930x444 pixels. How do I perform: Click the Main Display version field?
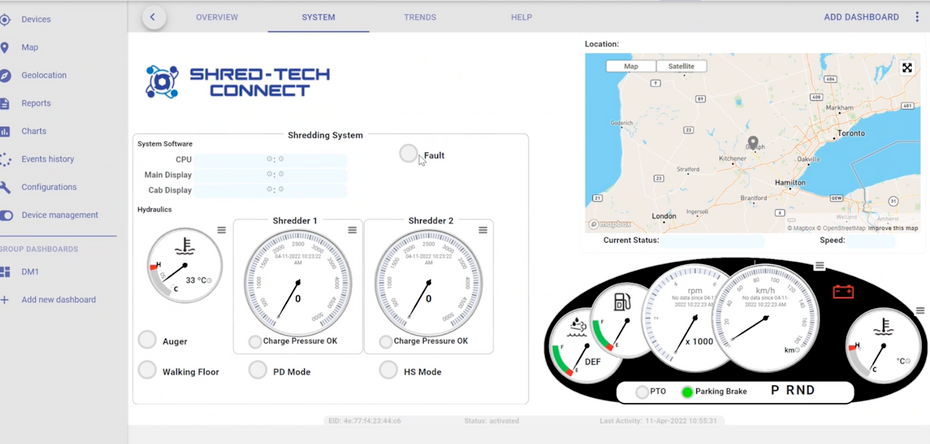(270, 175)
